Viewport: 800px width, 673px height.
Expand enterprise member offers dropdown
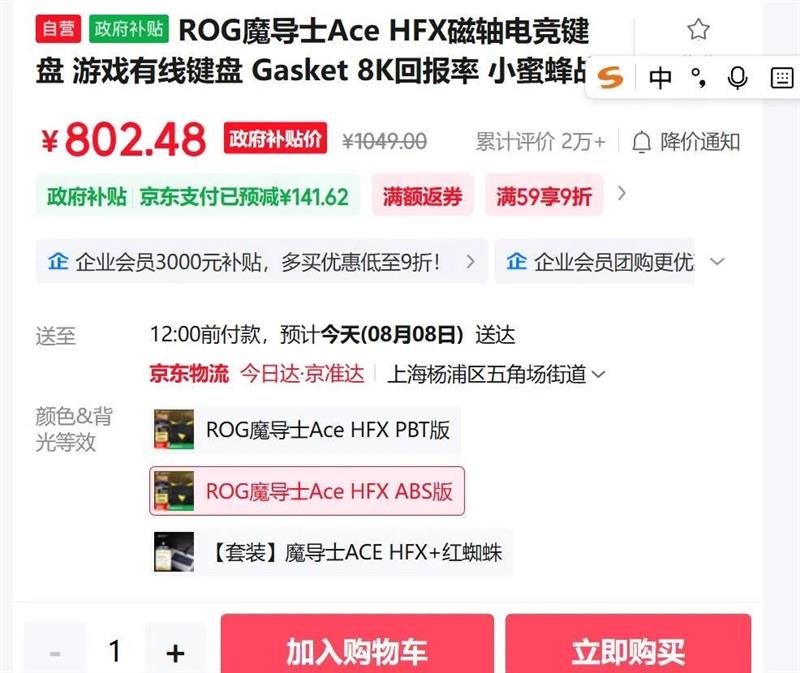(x=716, y=262)
